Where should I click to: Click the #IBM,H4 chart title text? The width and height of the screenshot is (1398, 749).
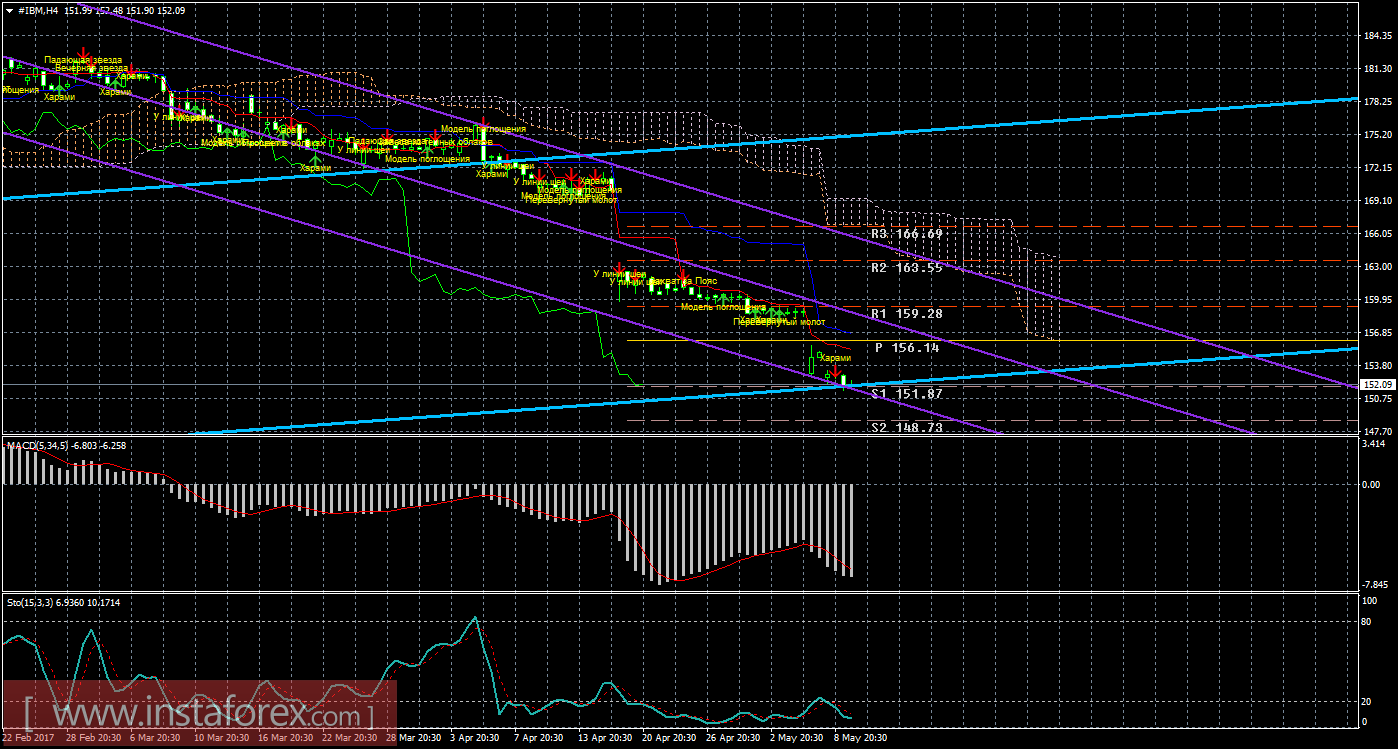pyautogui.click(x=40, y=10)
